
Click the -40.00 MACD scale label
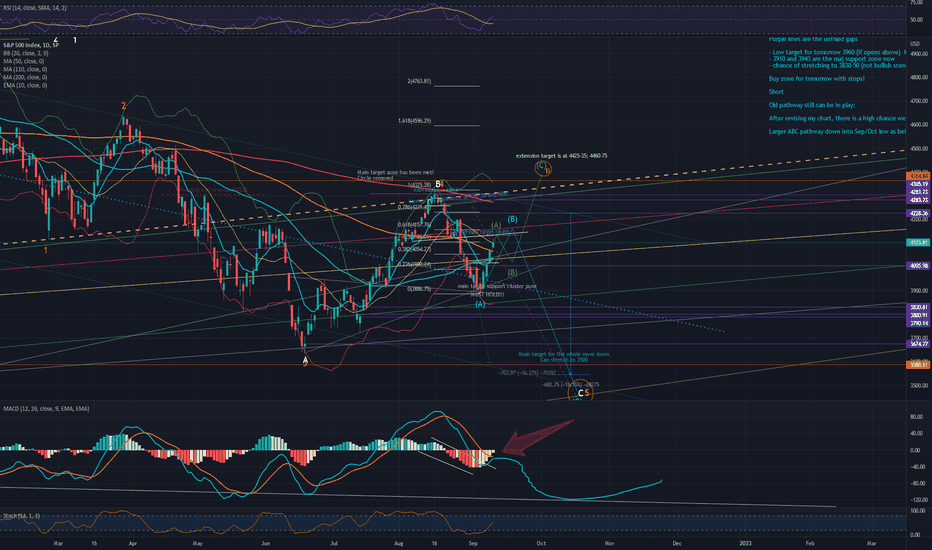pyautogui.click(x=916, y=467)
